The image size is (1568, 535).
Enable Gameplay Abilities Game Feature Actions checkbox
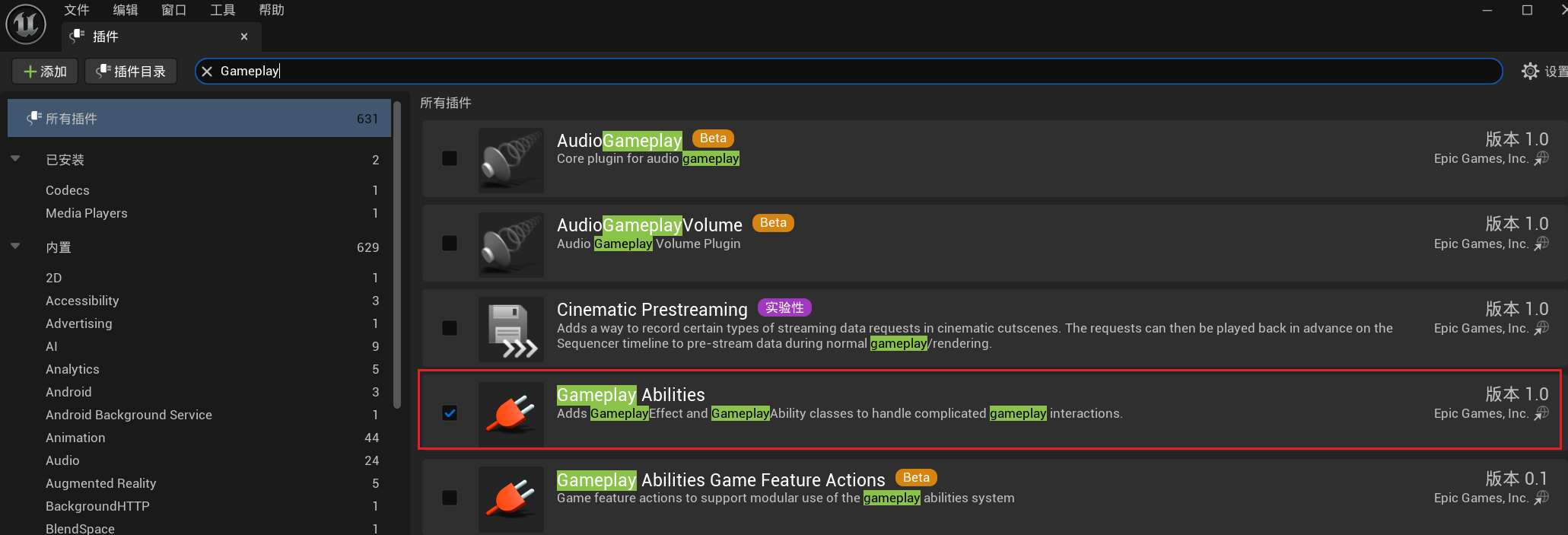[450, 498]
